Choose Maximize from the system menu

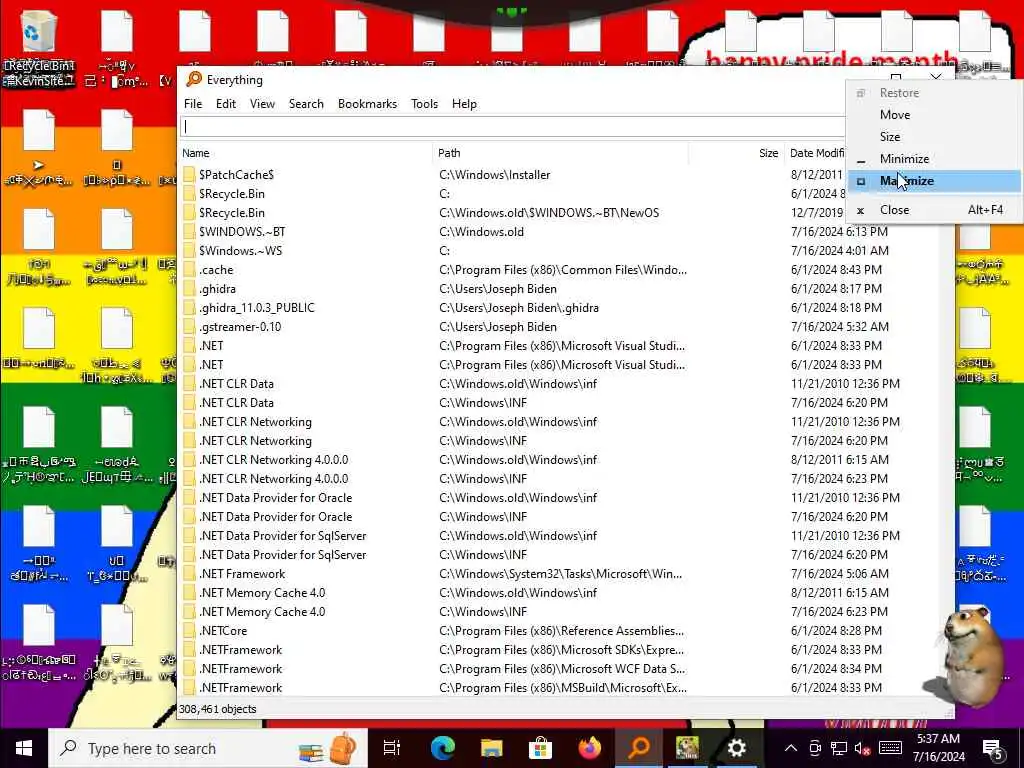click(935, 182)
